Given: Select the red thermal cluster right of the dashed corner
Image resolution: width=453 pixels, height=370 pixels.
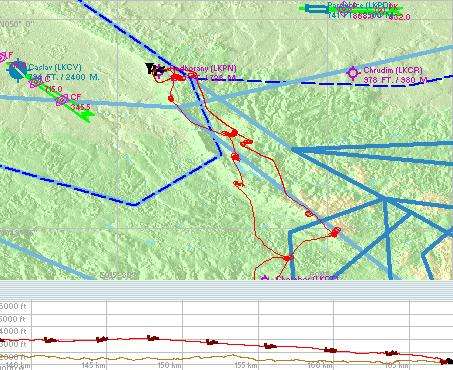Looking at the screenshot, I should pos(235,156).
